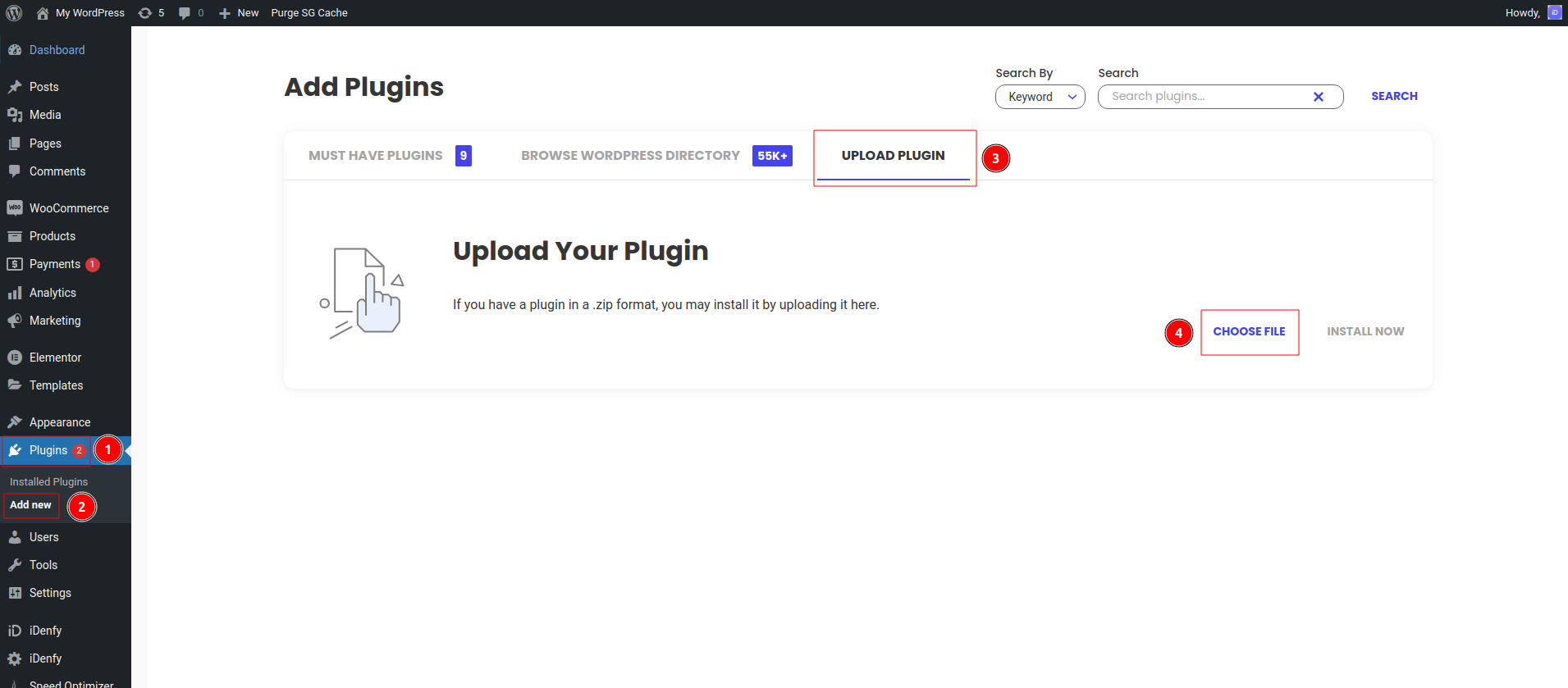
Task: Click the Posts pin icon
Action: pos(15,87)
